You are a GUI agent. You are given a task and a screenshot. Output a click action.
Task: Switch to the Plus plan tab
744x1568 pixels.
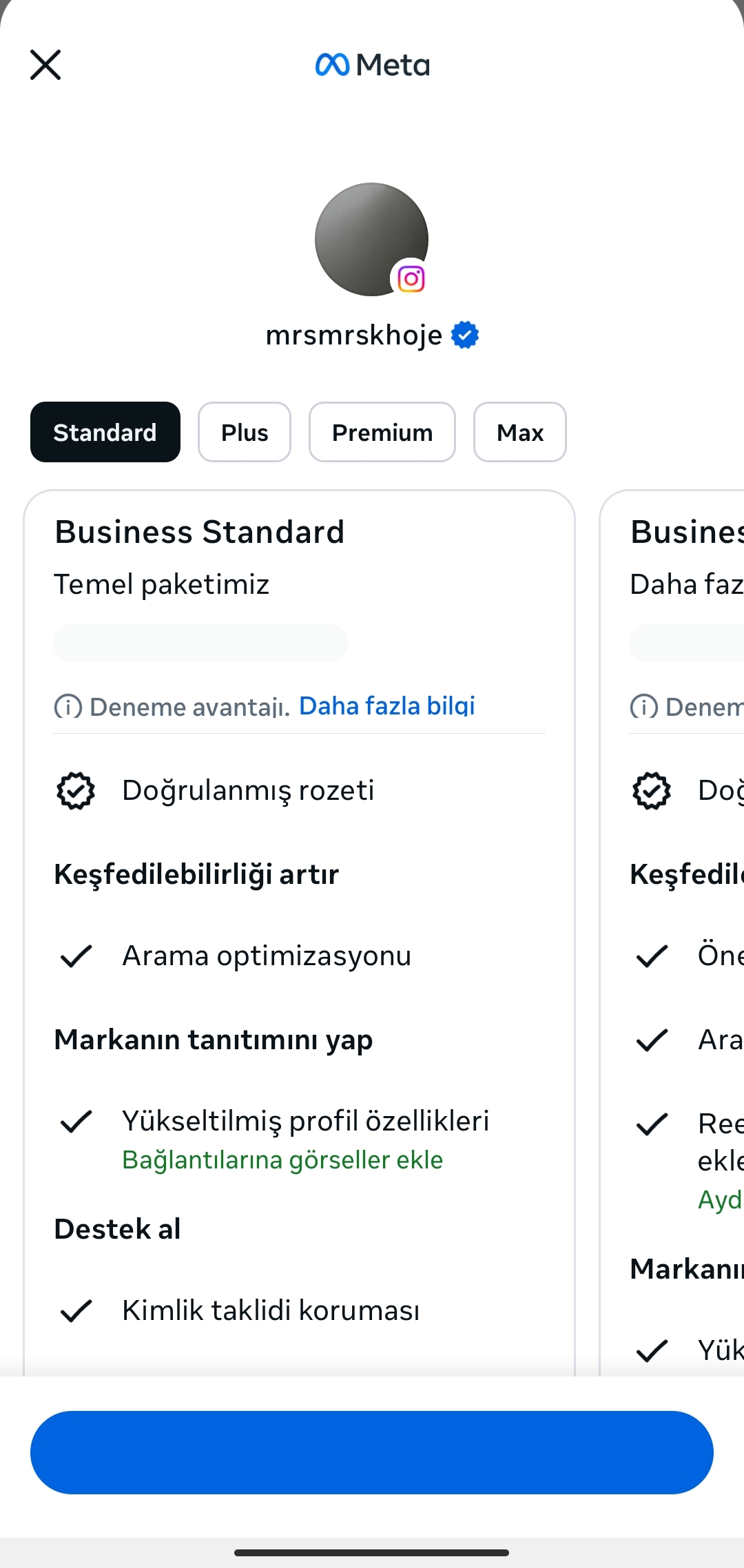click(245, 432)
